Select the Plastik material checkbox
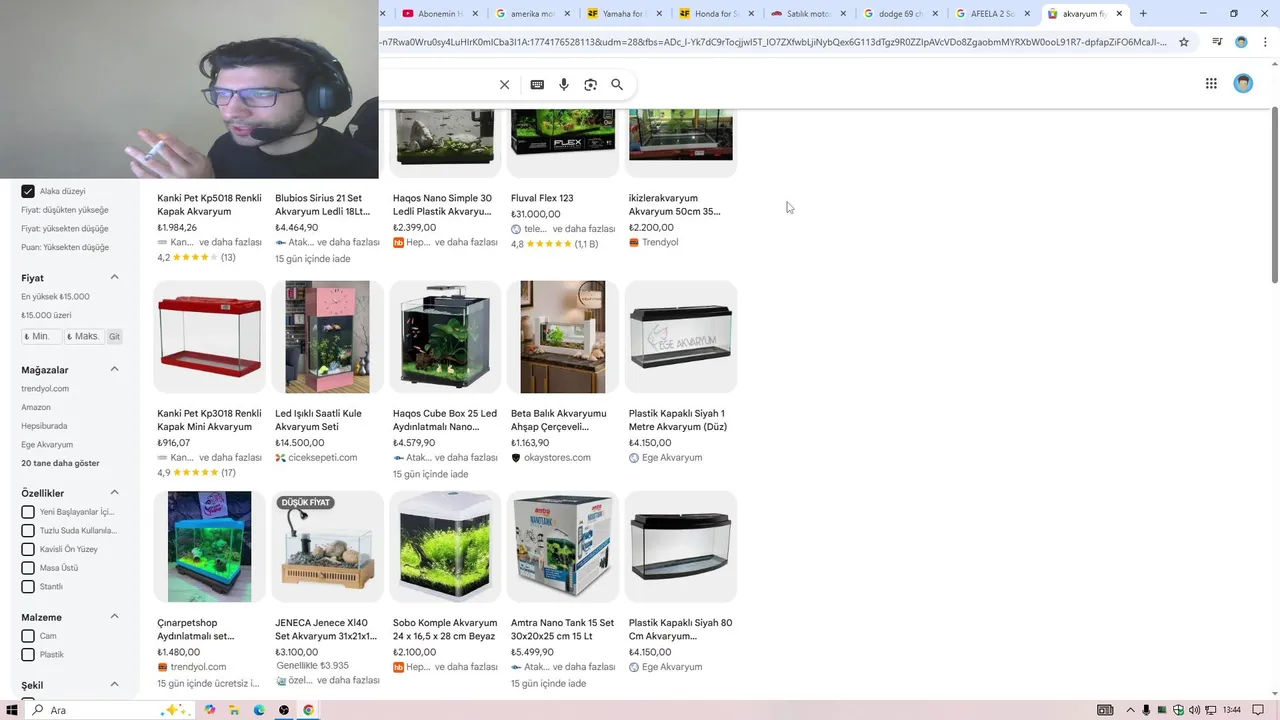The height and width of the screenshot is (720, 1280). [x=28, y=654]
